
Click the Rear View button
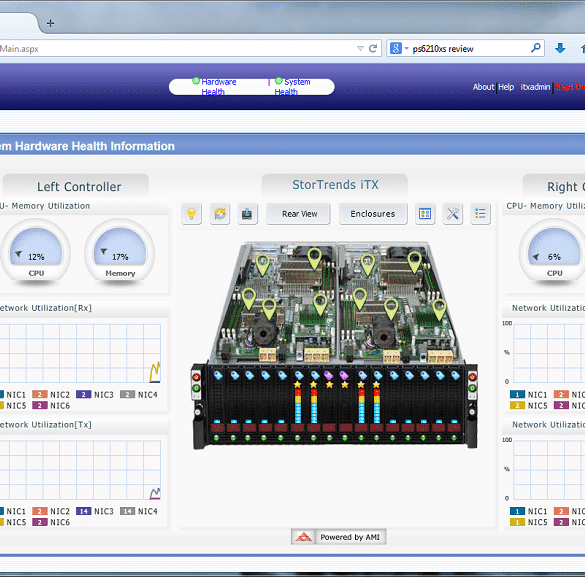(x=298, y=214)
